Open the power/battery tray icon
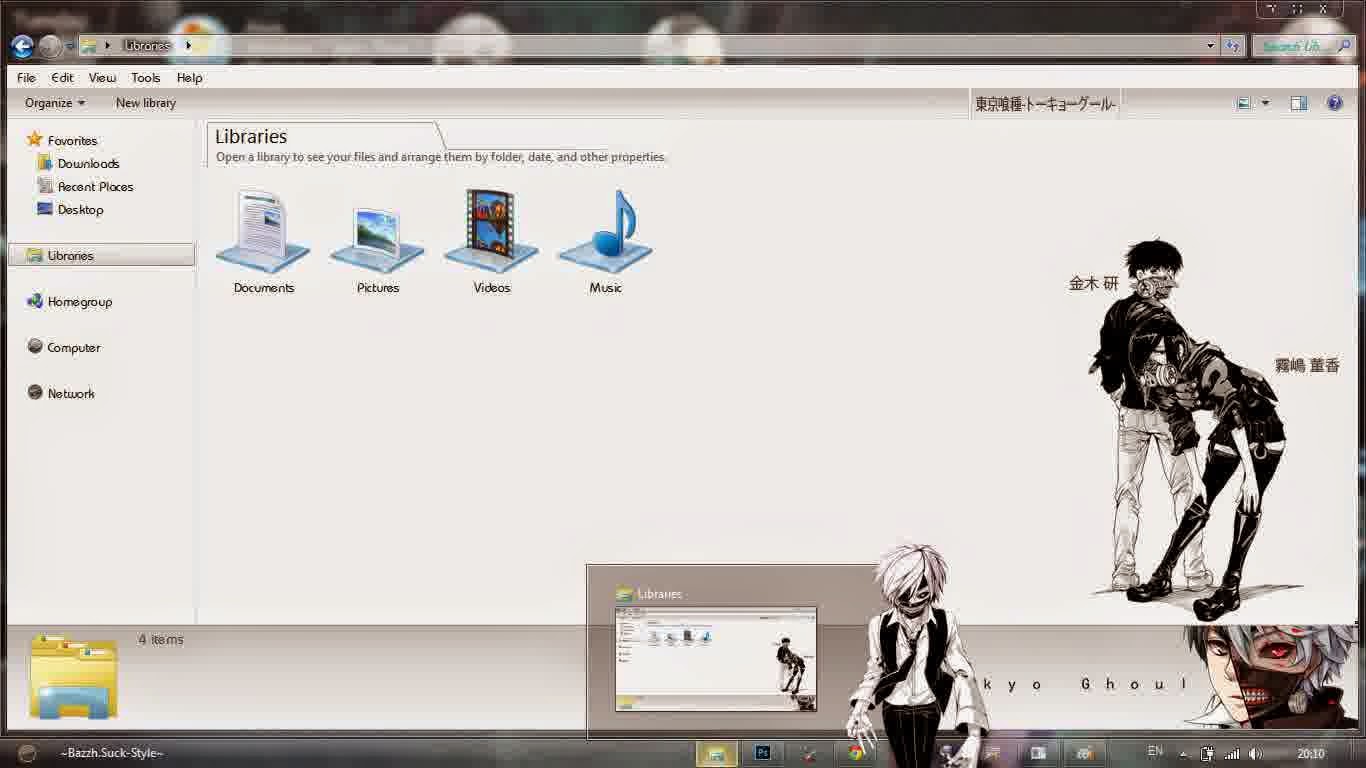1366x768 pixels. (1208, 754)
